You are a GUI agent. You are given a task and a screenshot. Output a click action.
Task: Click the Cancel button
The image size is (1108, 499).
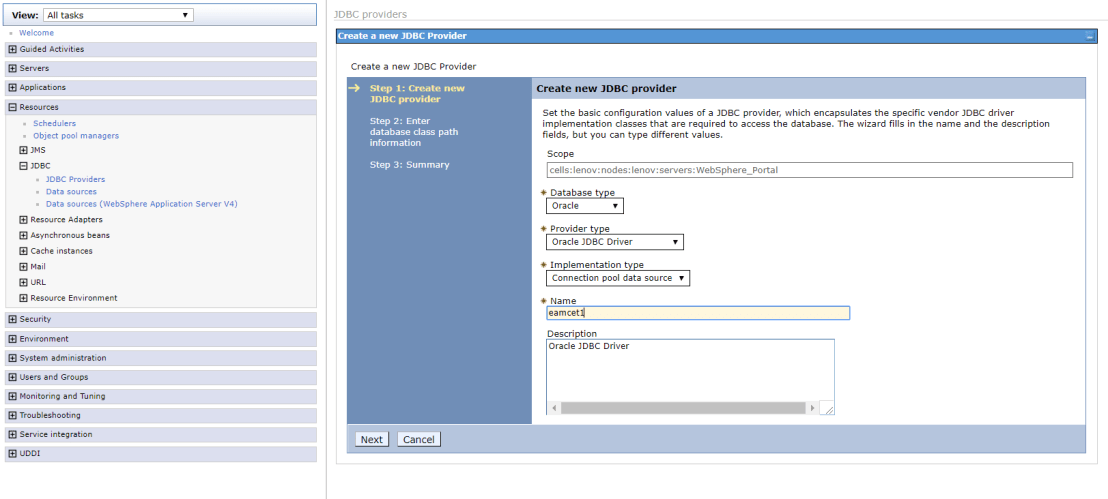coord(418,440)
